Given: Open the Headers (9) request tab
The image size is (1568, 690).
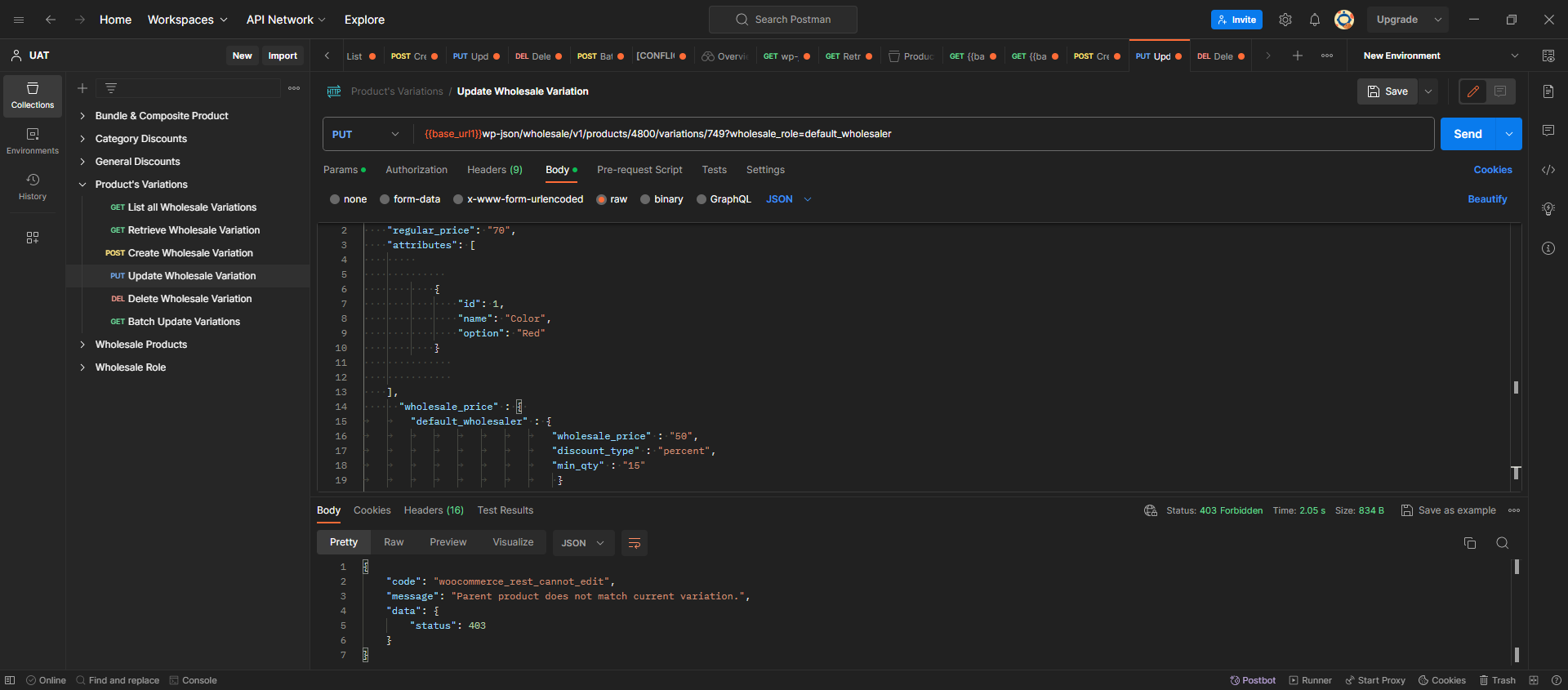Looking at the screenshot, I should [495, 170].
